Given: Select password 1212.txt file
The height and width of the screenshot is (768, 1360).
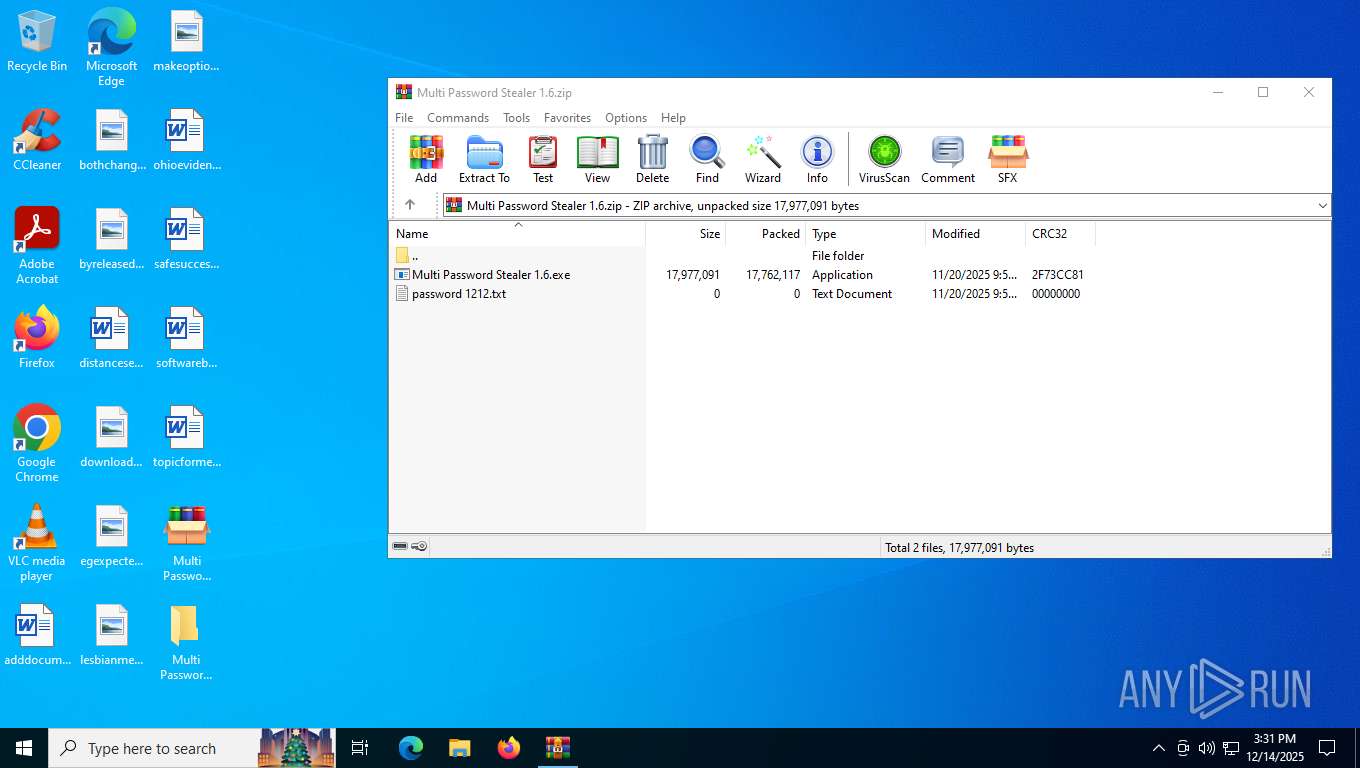Looking at the screenshot, I should (459, 294).
